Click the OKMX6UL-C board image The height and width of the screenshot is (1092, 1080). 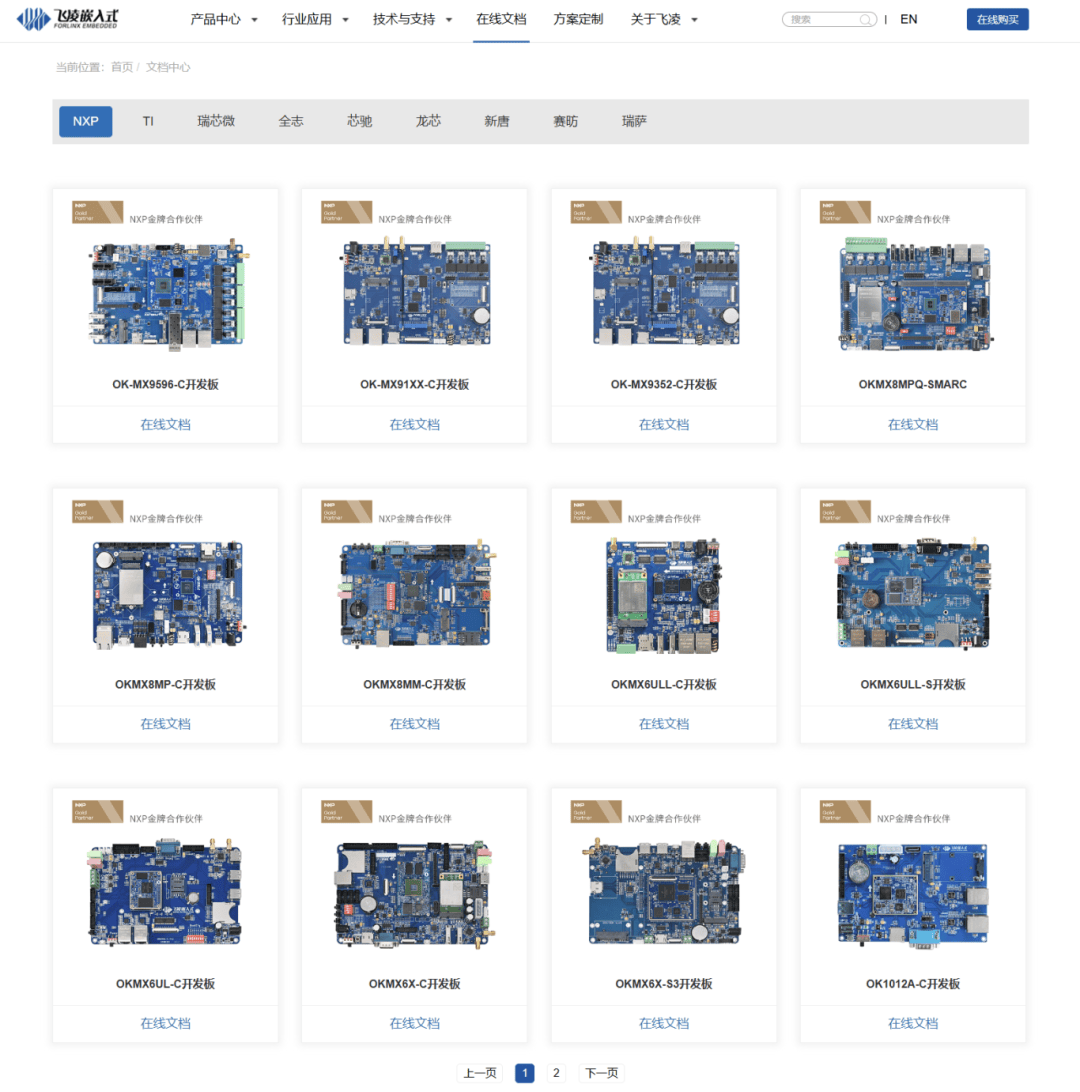click(x=165, y=892)
